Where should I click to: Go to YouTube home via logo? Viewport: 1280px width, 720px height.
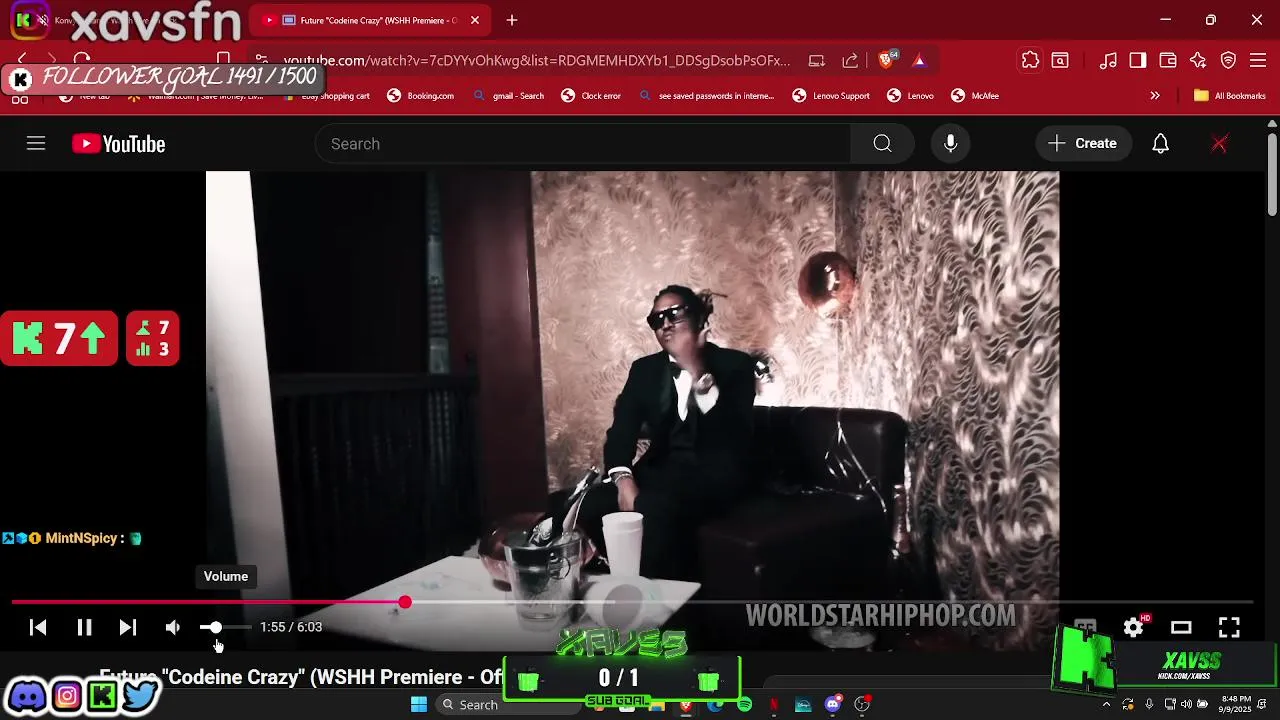[118, 144]
